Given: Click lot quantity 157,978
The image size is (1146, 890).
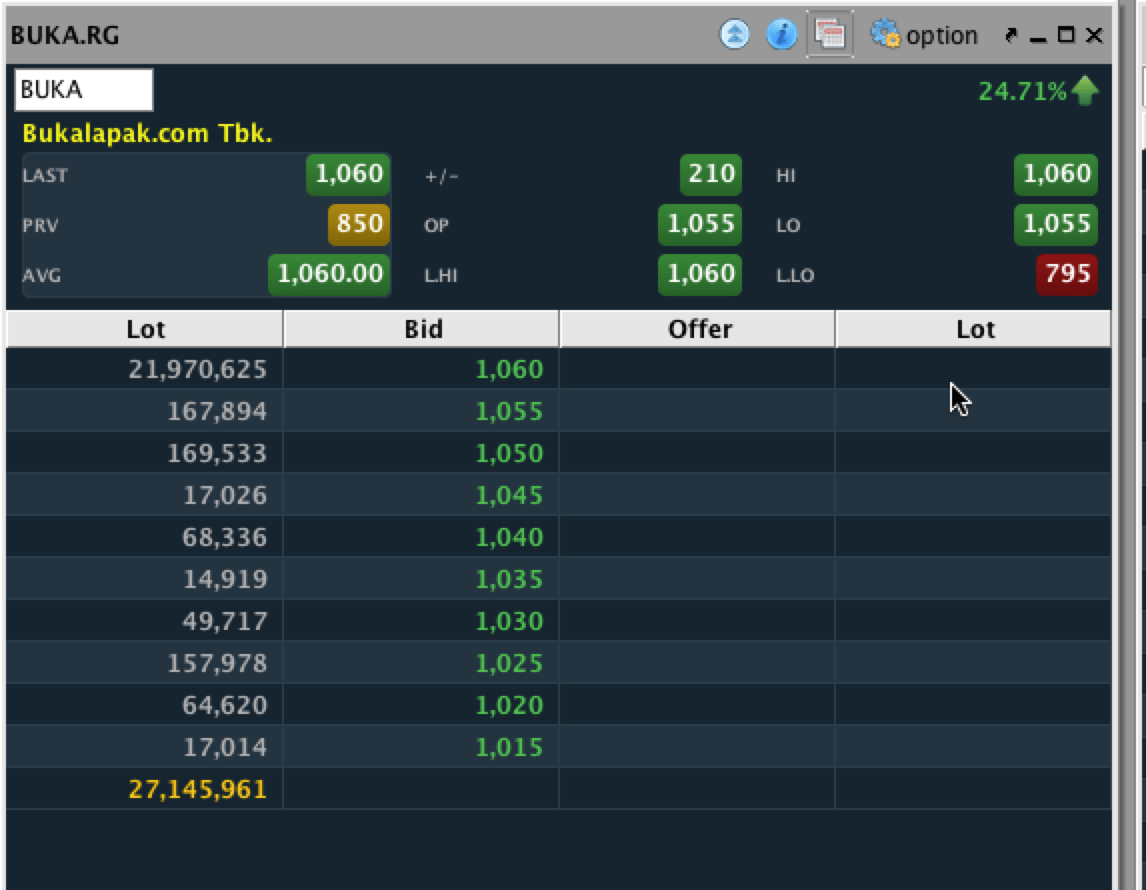Looking at the screenshot, I should coord(217,663).
